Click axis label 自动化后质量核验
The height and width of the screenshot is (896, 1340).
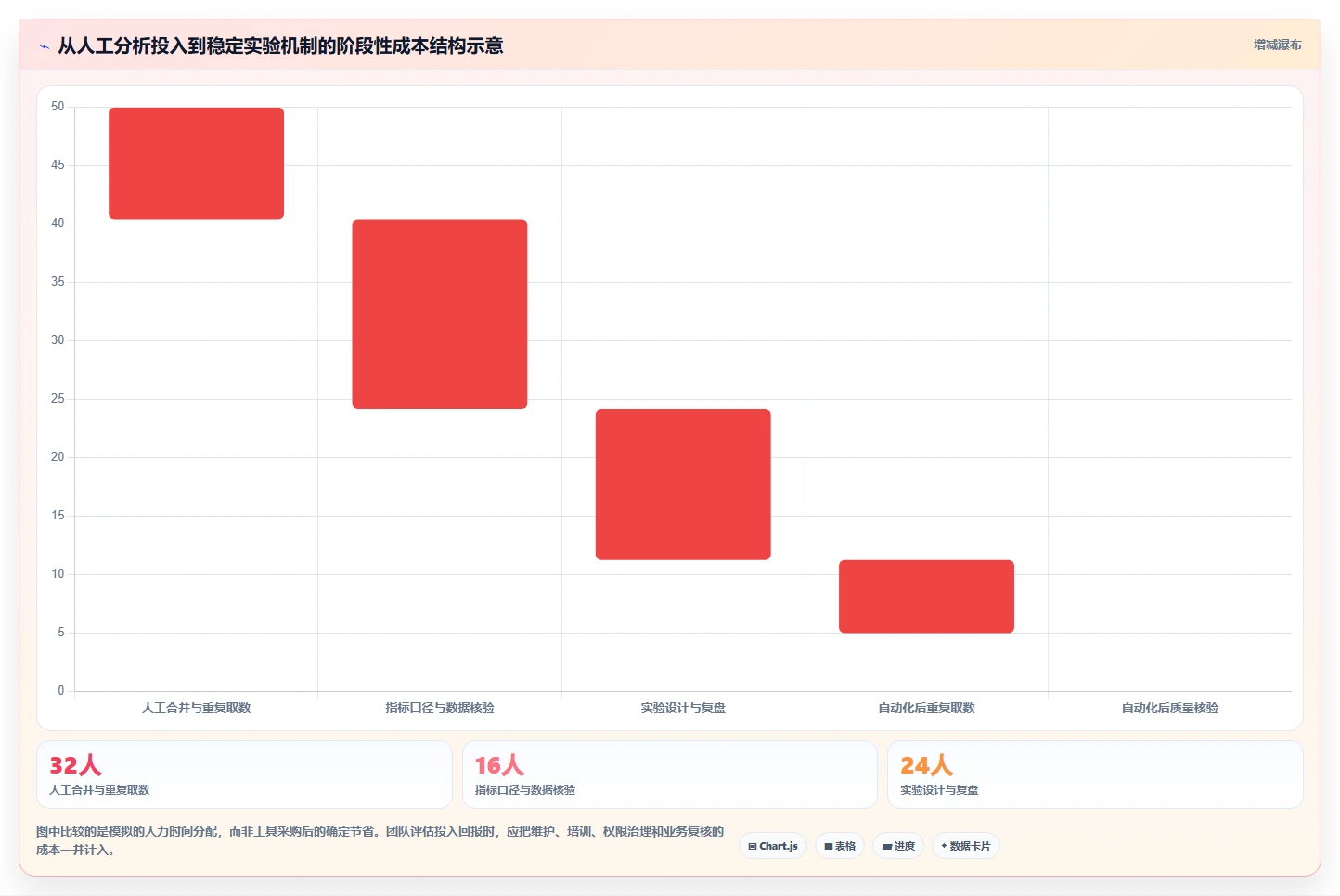1169,708
